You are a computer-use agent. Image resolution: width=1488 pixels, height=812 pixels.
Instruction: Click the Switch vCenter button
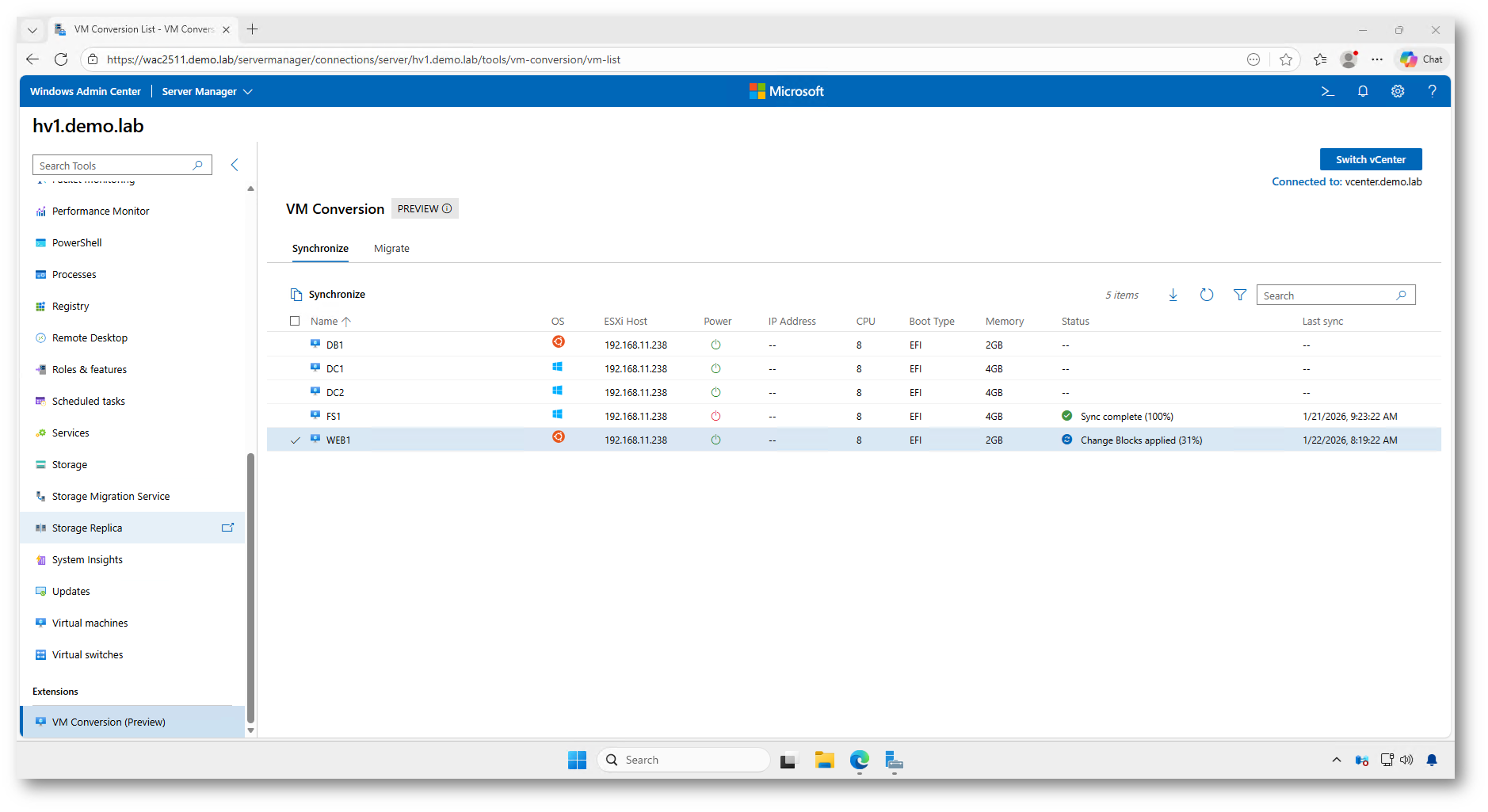[x=1370, y=159]
